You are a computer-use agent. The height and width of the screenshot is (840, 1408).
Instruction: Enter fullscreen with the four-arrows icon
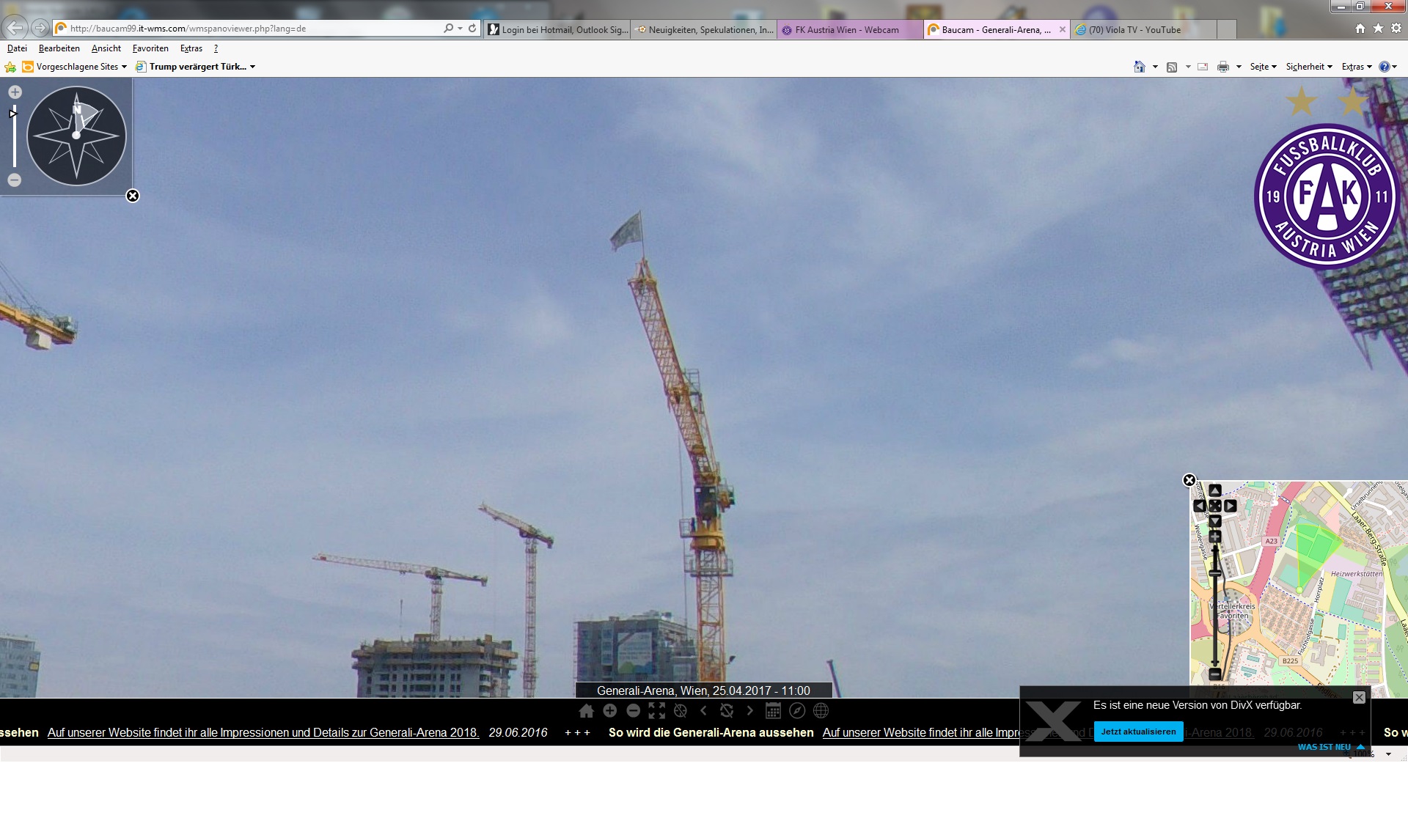pyautogui.click(x=656, y=711)
